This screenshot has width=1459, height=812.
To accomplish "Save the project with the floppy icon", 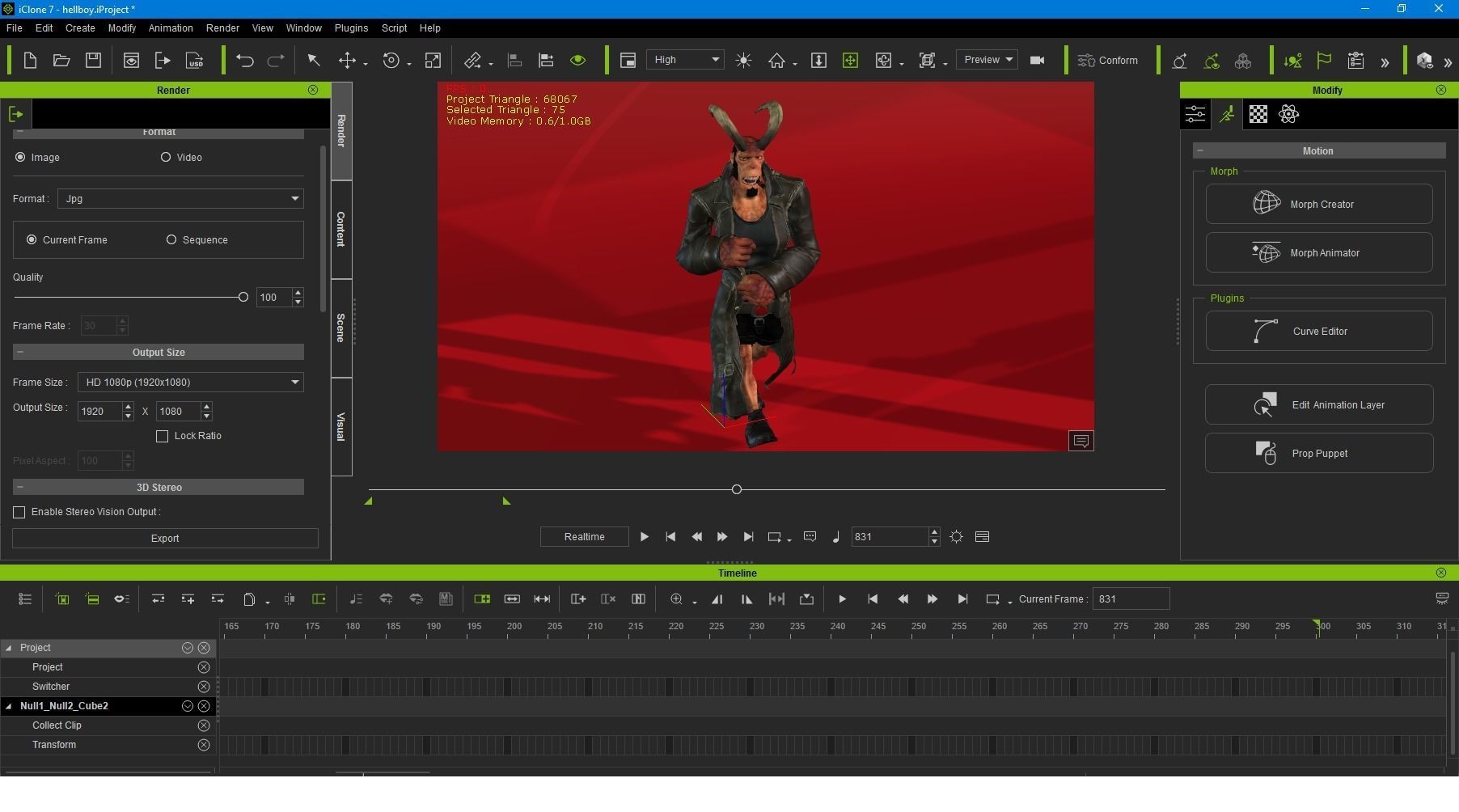I will pos(93,61).
